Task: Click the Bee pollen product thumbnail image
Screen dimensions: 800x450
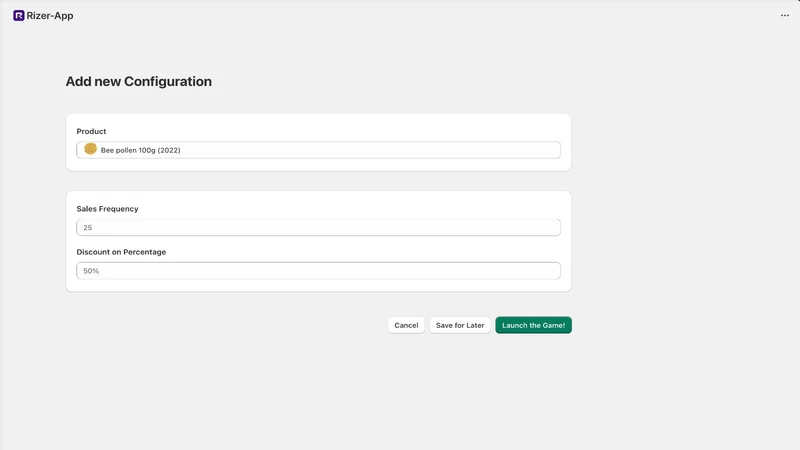Action: 90,149
